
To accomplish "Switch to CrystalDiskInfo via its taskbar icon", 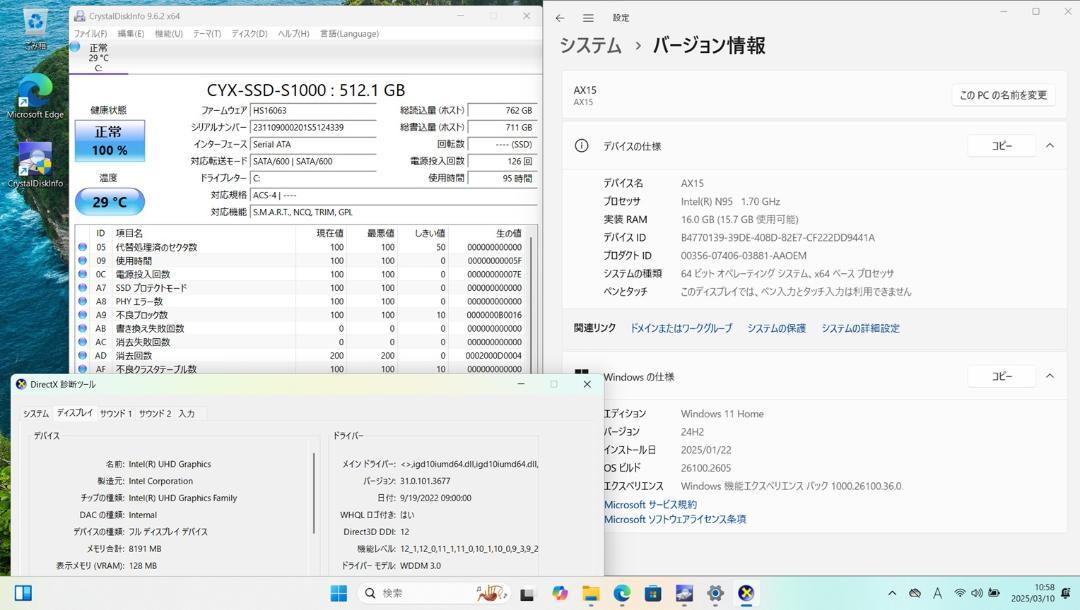I will pyautogui.click(x=684, y=593).
